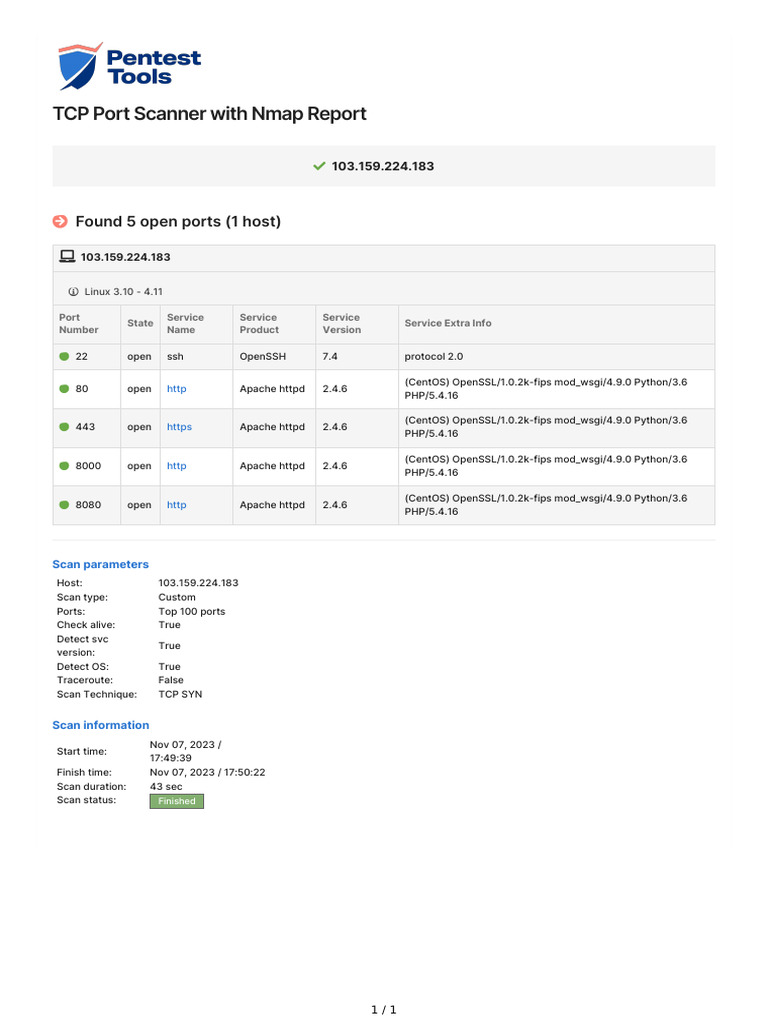Click the orange arrow icon beside Found 5 open ports
This screenshot has height=1024, width=768.
tap(60, 221)
